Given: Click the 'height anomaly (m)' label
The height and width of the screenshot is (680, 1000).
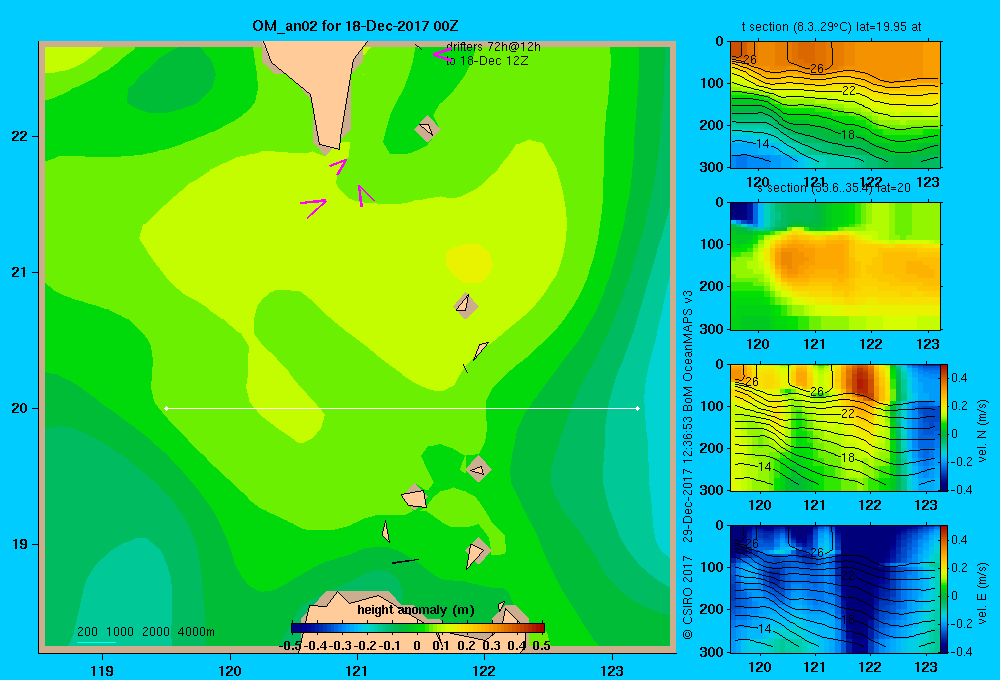Looking at the screenshot, I should (416, 610).
